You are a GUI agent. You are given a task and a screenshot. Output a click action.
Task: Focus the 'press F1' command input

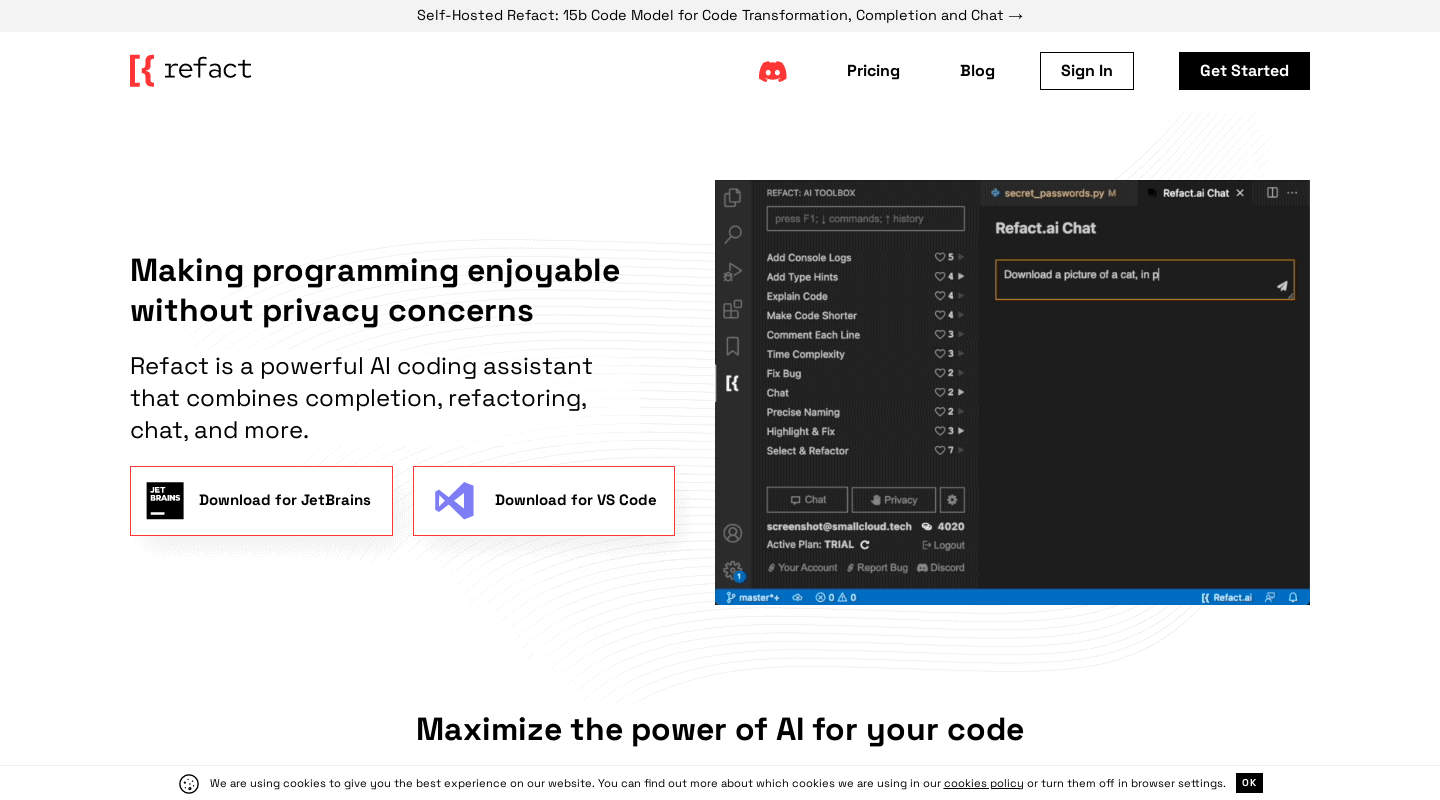click(866, 219)
